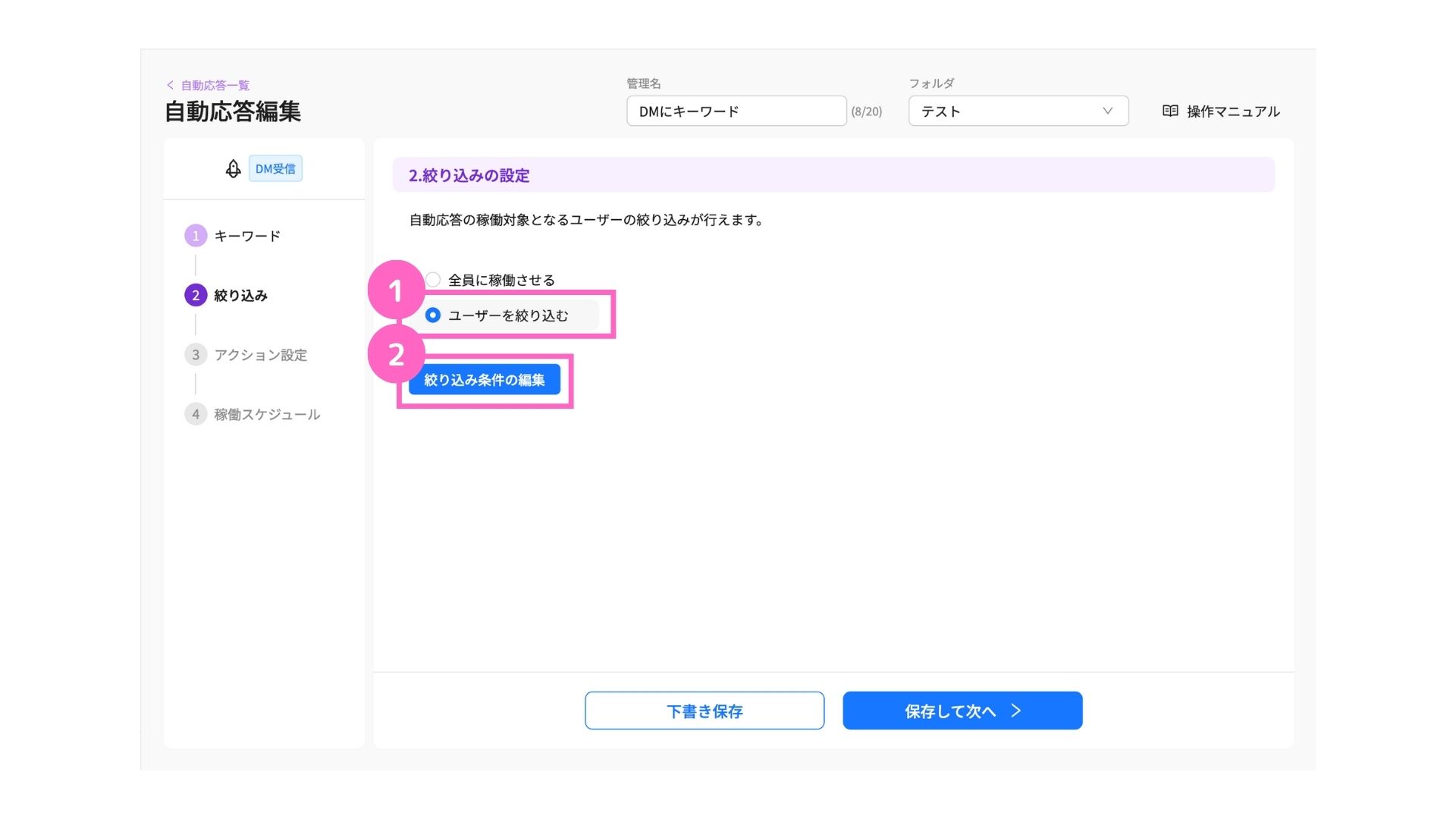Go back to 自動応答一覧 list
1456x819 pixels.
(x=208, y=85)
